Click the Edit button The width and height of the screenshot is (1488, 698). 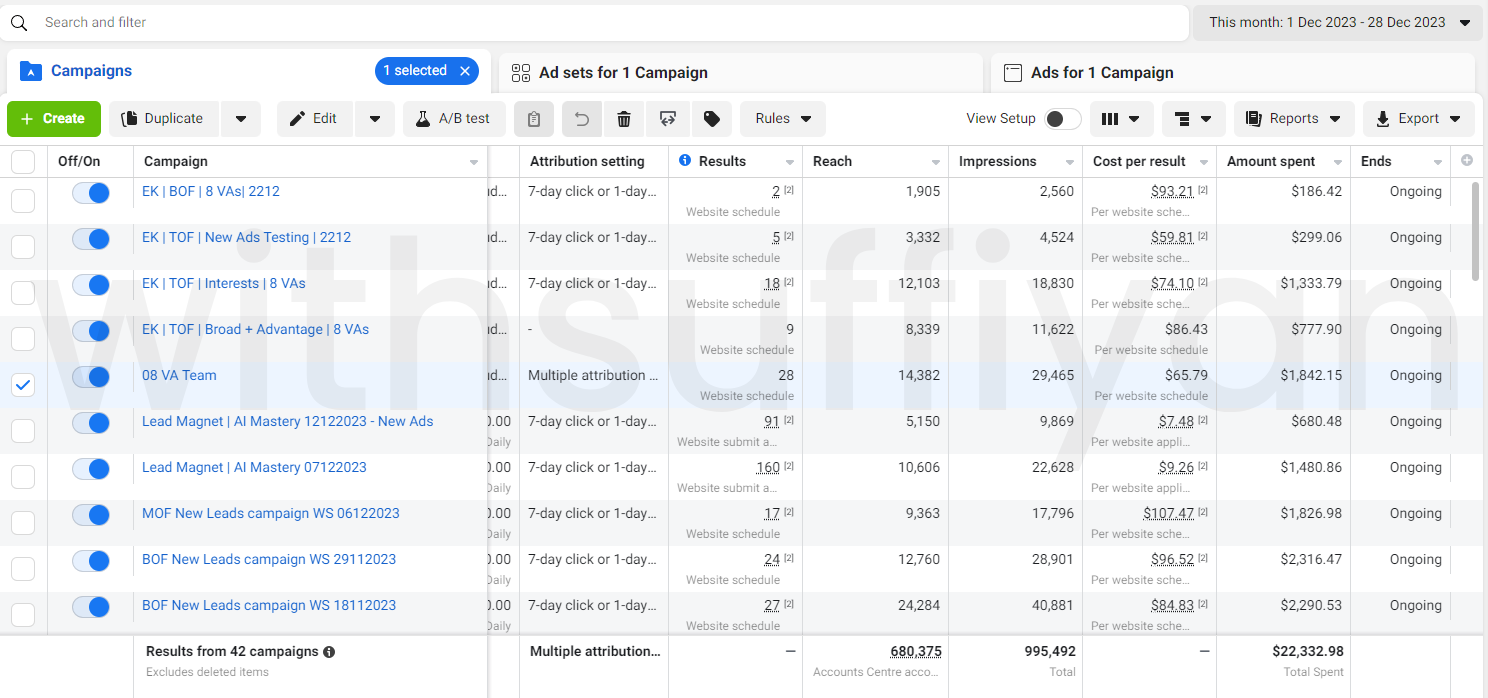pos(314,119)
